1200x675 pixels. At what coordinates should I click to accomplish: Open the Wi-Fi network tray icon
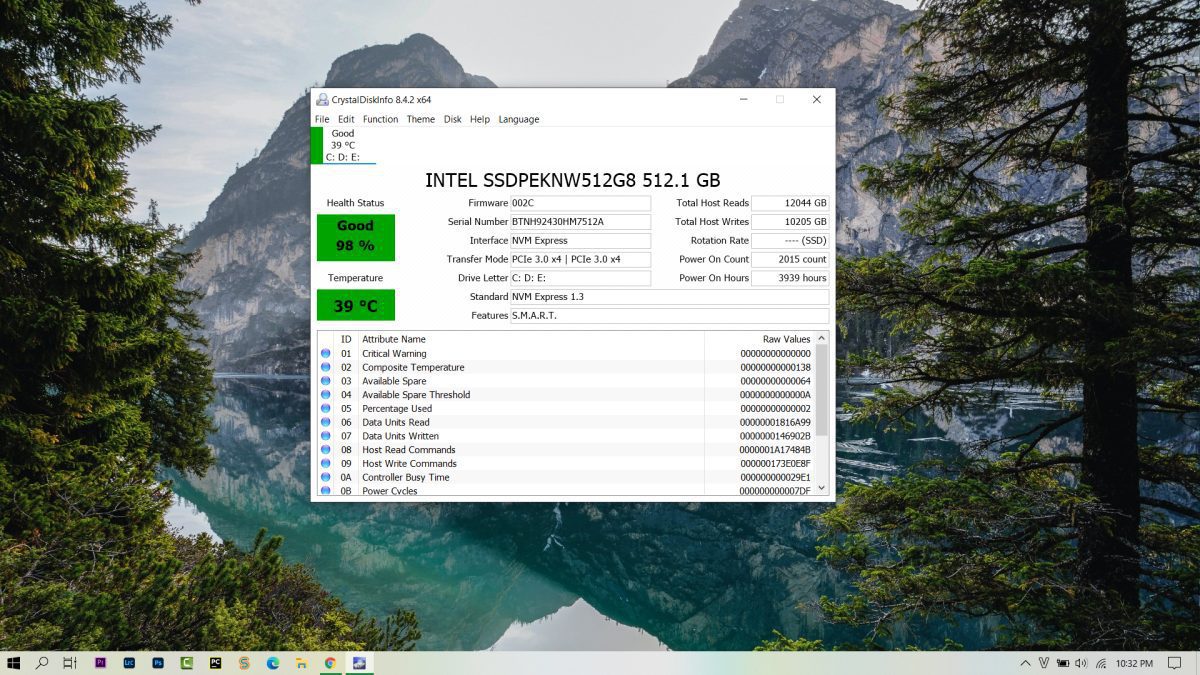pyautogui.click(x=1101, y=663)
